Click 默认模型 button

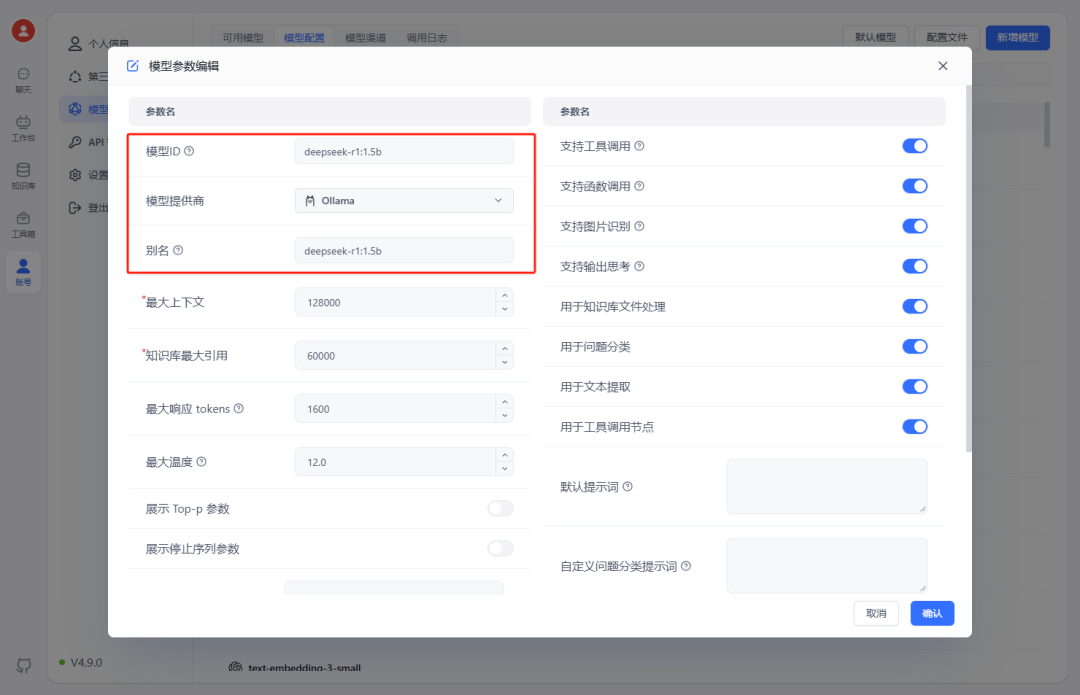pyautogui.click(x=875, y=37)
